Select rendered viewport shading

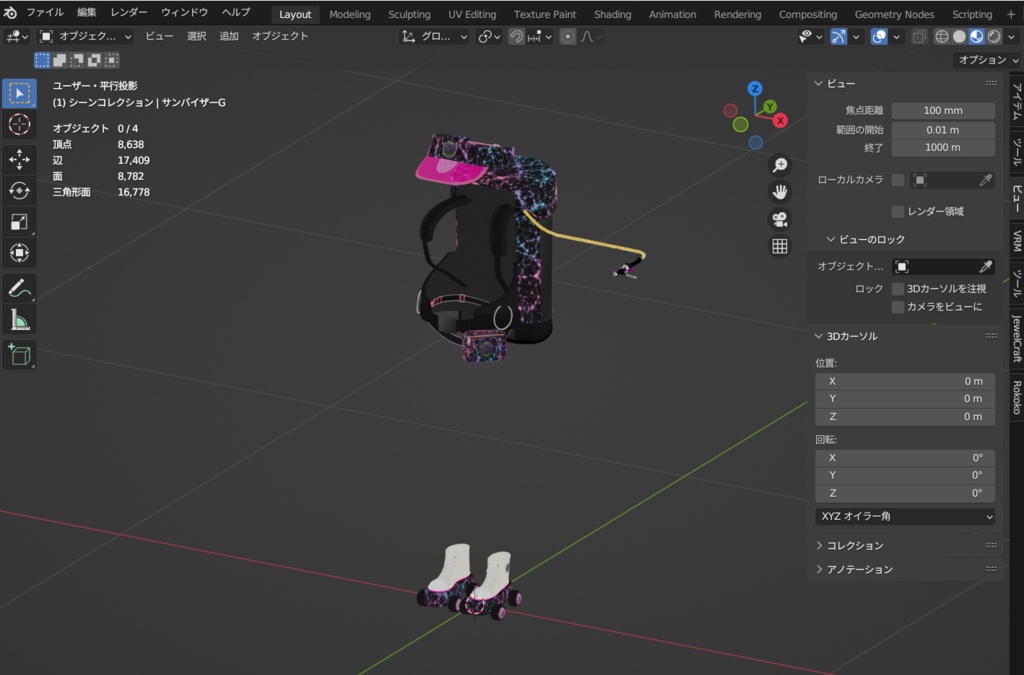994,37
